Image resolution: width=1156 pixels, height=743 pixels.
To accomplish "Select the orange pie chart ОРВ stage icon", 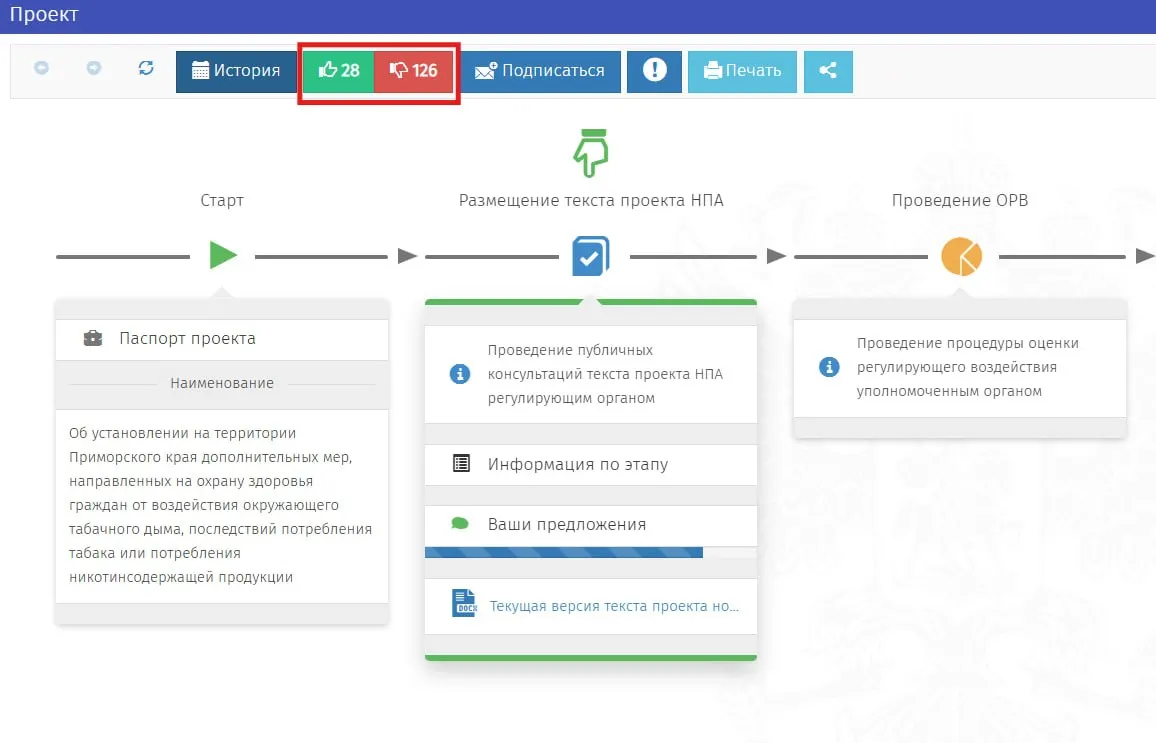I will coord(961,256).
